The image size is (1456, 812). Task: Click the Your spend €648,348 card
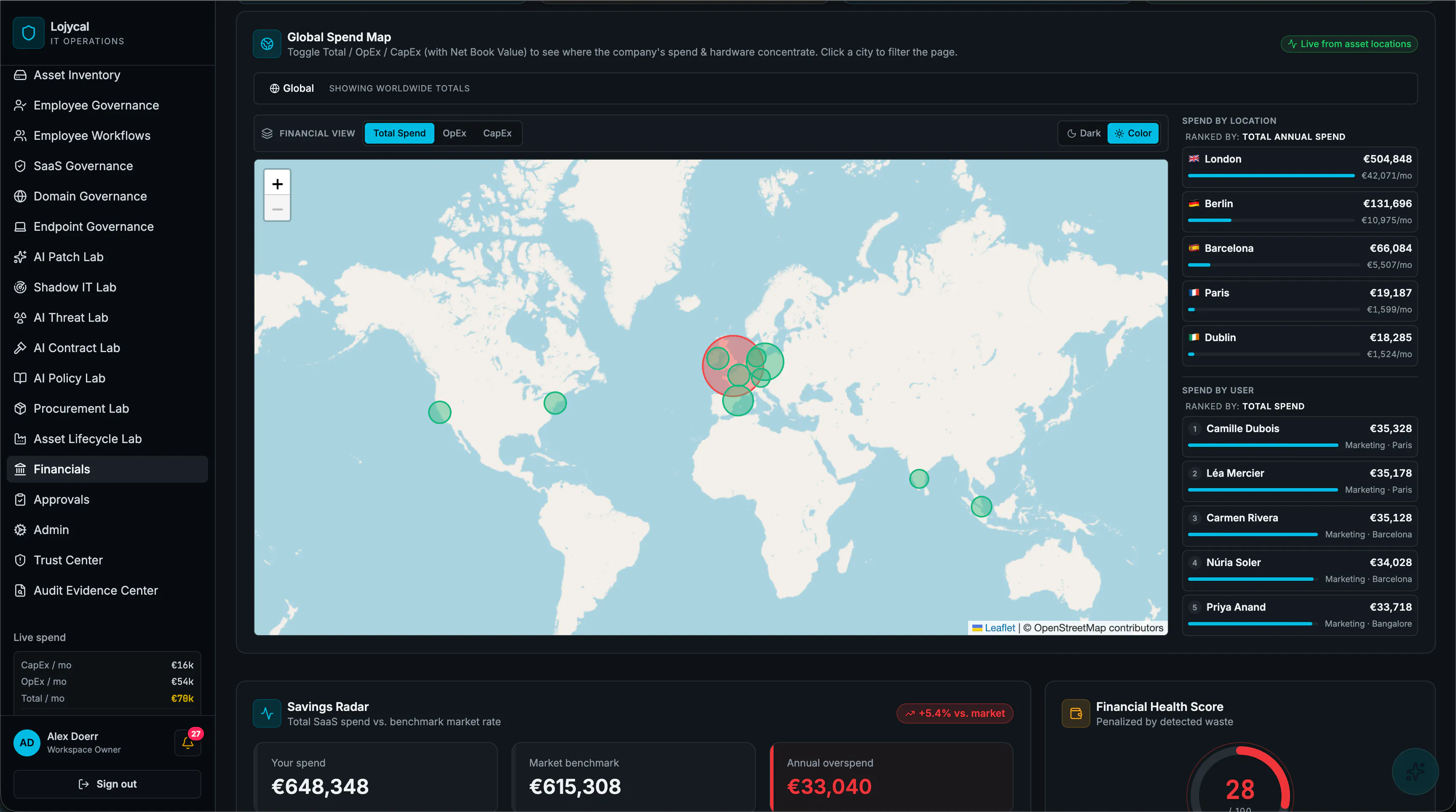(376, 777)
